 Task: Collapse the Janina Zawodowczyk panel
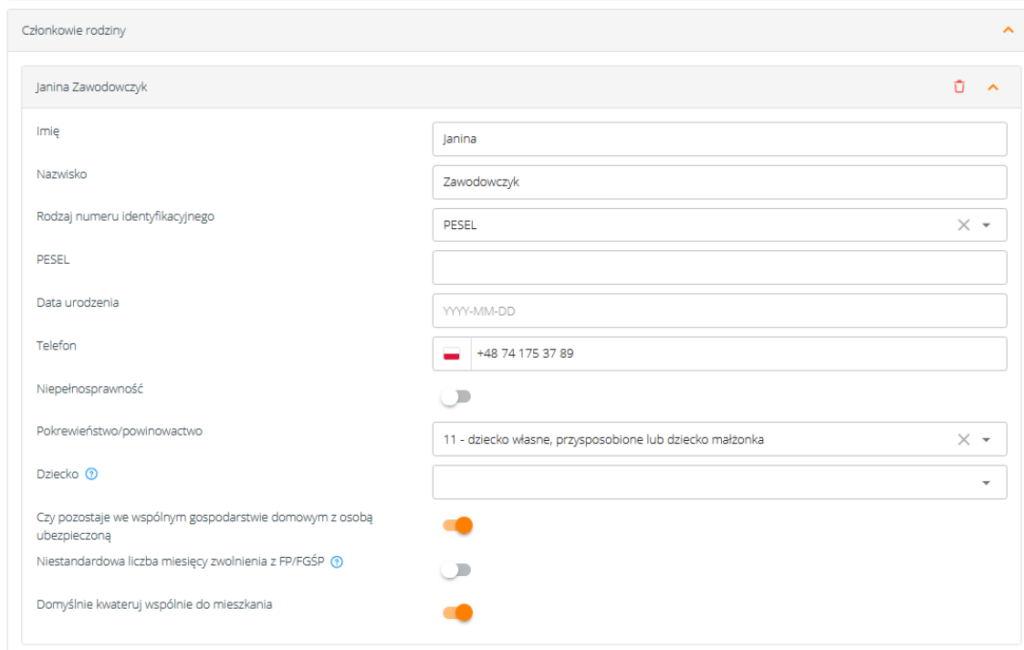993,87
